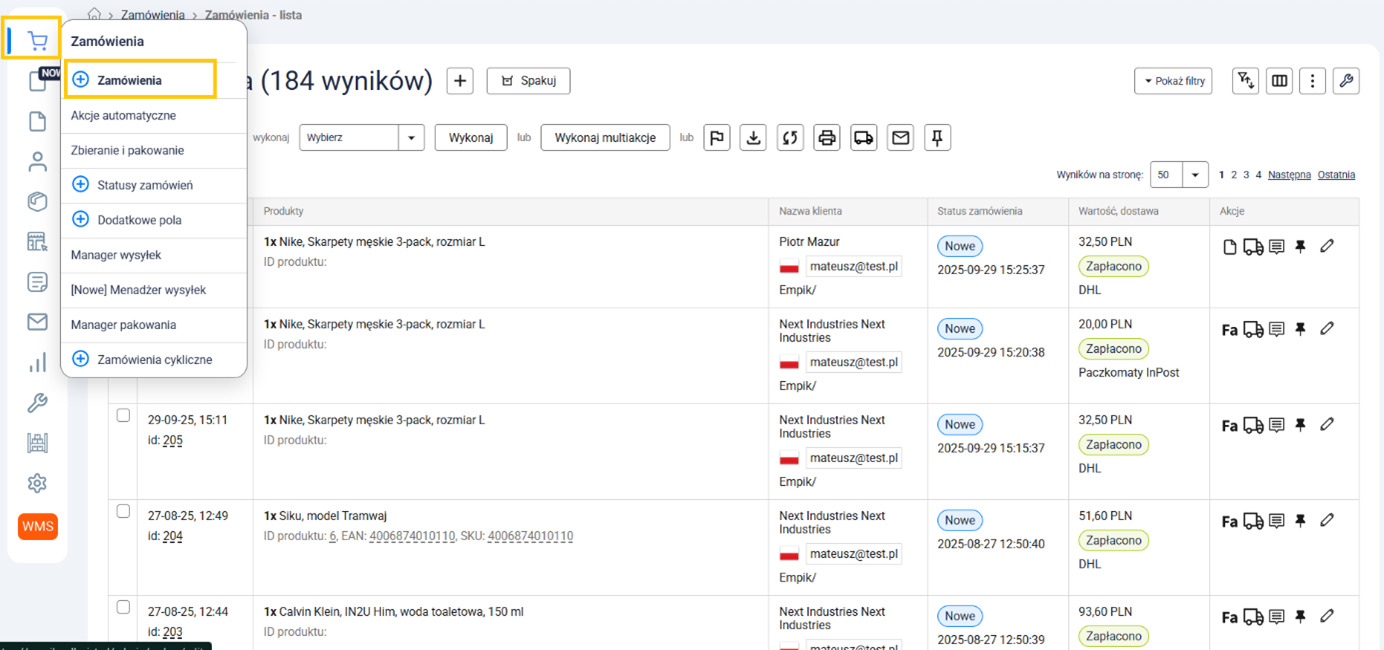Click the email field in Piotr Mazur's row
1384x650 pixels.
853,266
